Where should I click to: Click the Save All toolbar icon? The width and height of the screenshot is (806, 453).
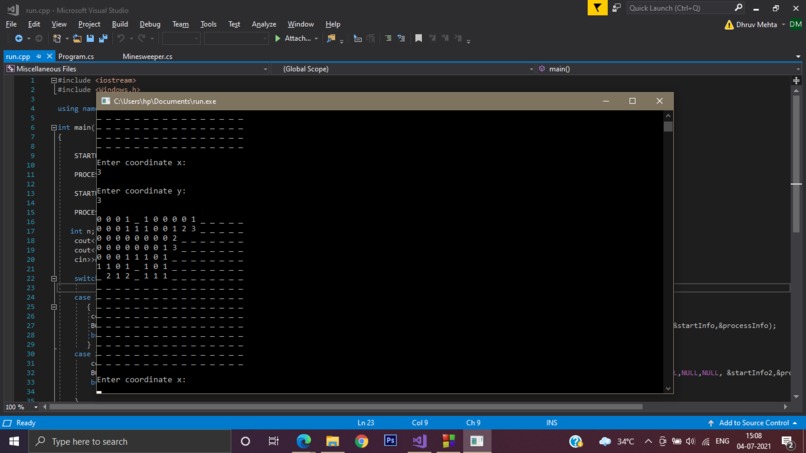click(x=103, y=39)
